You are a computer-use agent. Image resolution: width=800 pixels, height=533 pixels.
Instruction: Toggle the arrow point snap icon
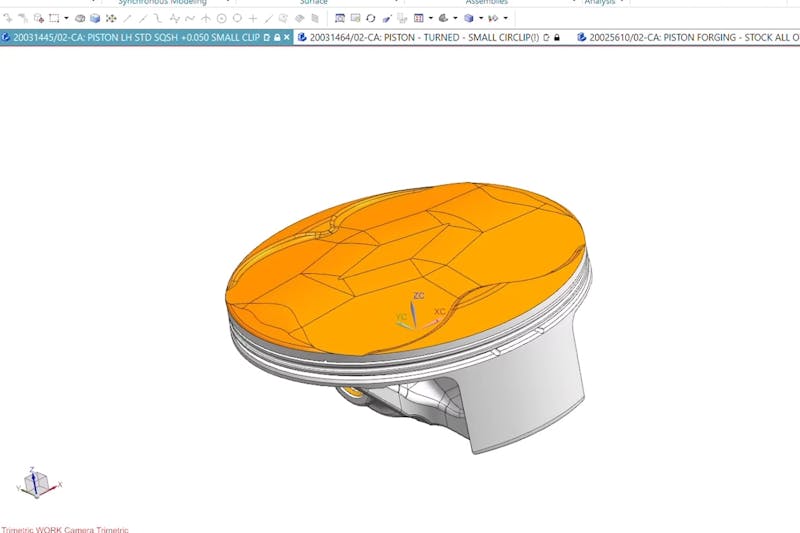tap(206, 18)
